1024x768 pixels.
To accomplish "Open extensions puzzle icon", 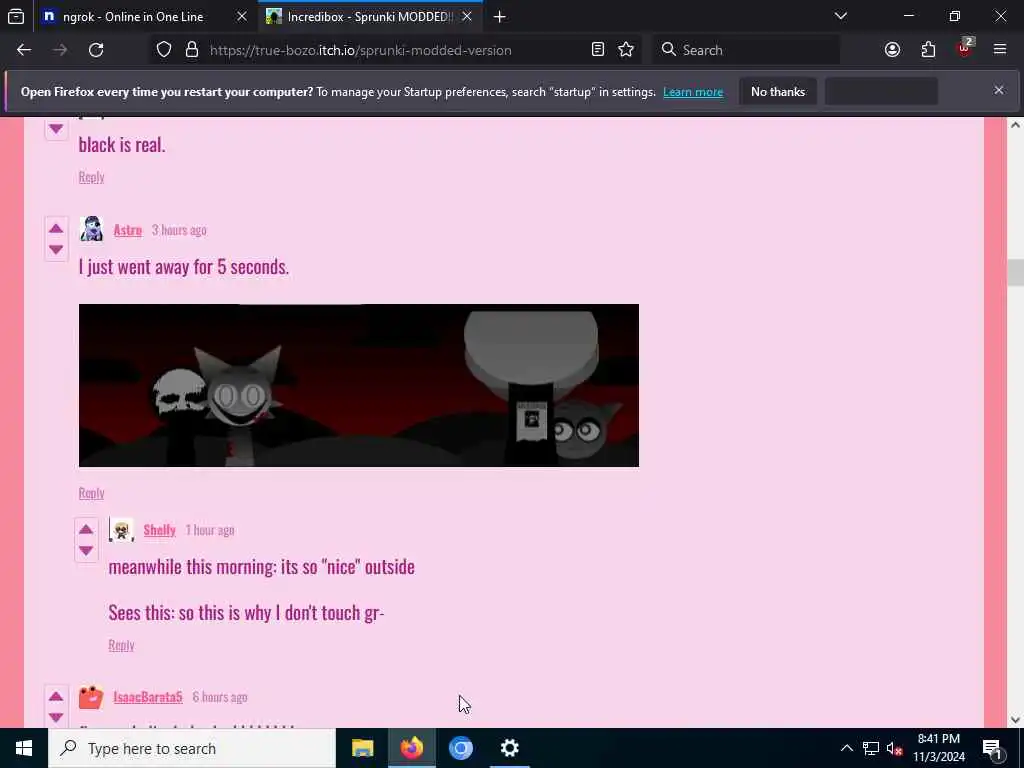I will tap(929, 50).
